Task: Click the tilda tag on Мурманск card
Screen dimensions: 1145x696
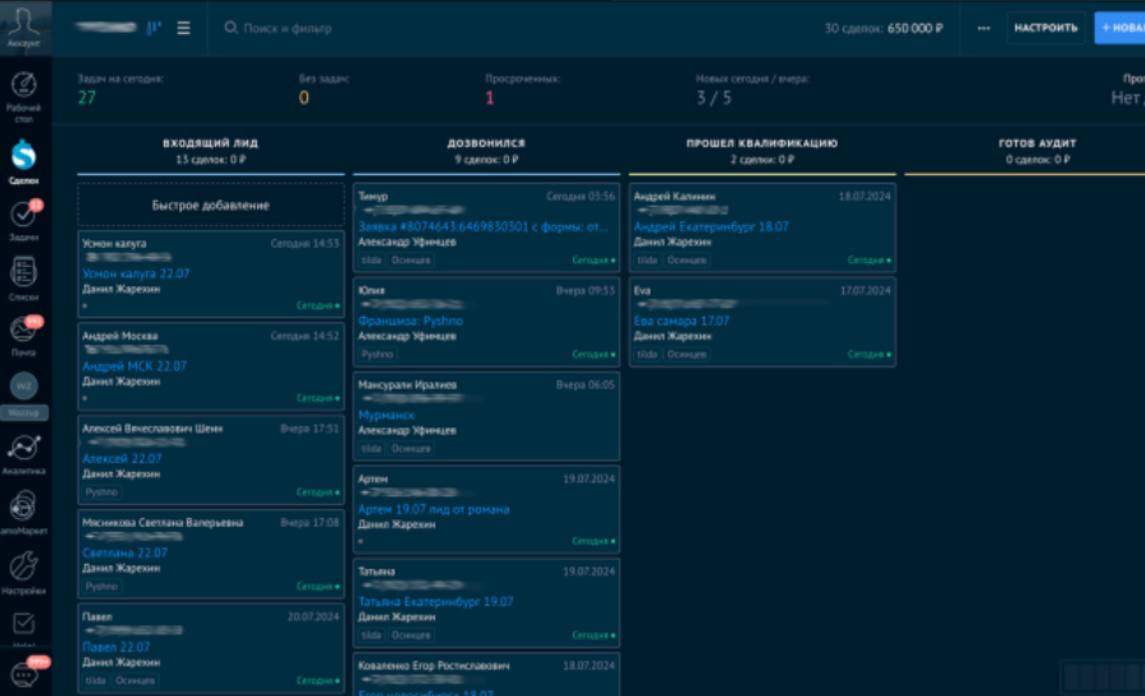Action: pos(372,448)
